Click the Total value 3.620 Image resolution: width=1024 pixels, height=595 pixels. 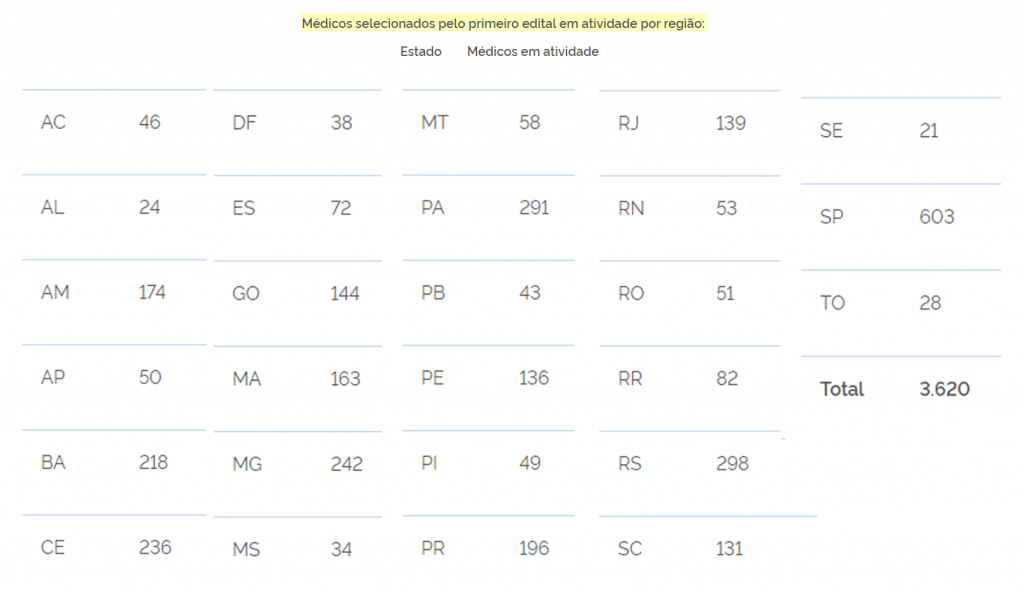tap(944, 389)
